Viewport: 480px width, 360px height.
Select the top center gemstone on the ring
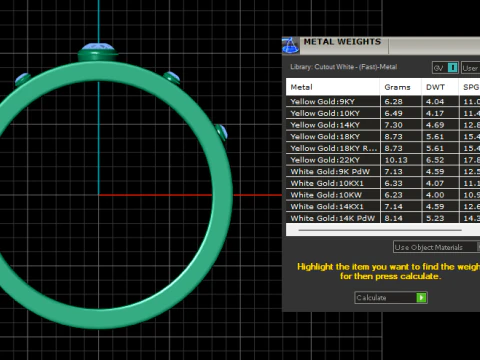[x=98, y=47]
